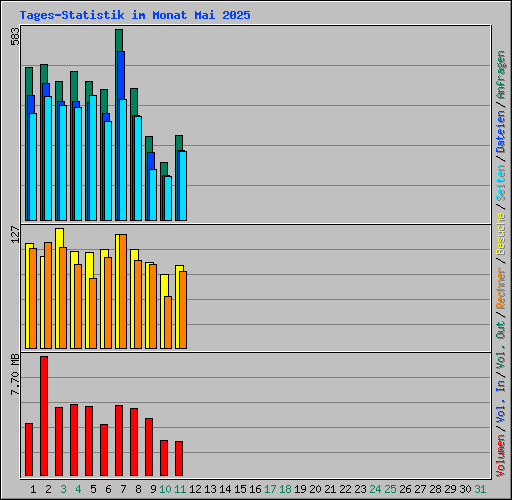Click day label '28' on the x-axis
This screenshot has height=500, width=512.
(435, 489)
